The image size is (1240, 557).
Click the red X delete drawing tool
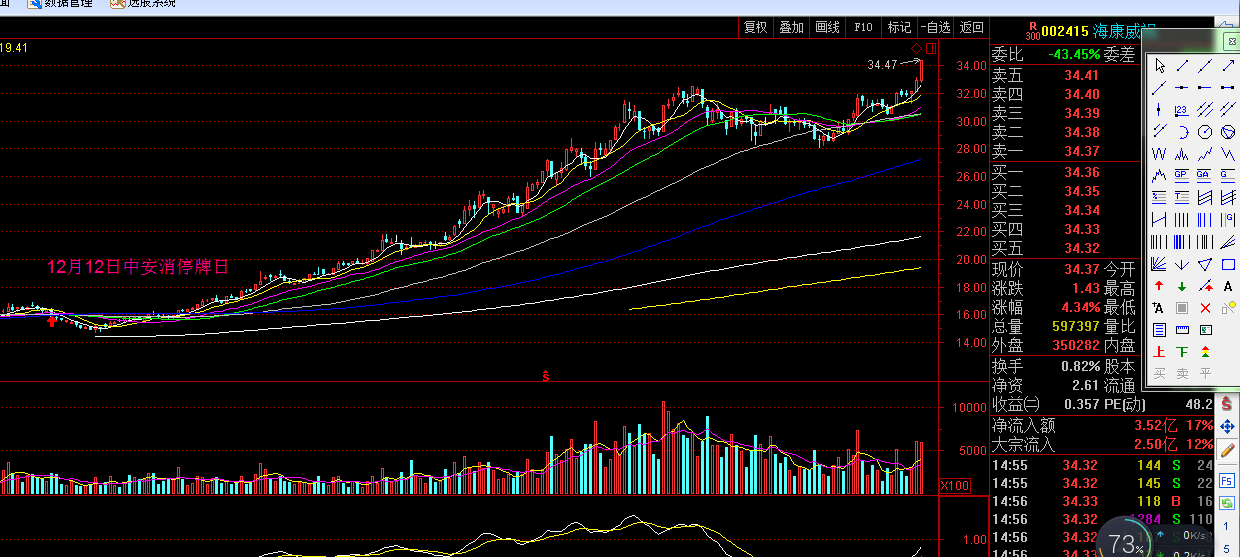coord(1205,307)
